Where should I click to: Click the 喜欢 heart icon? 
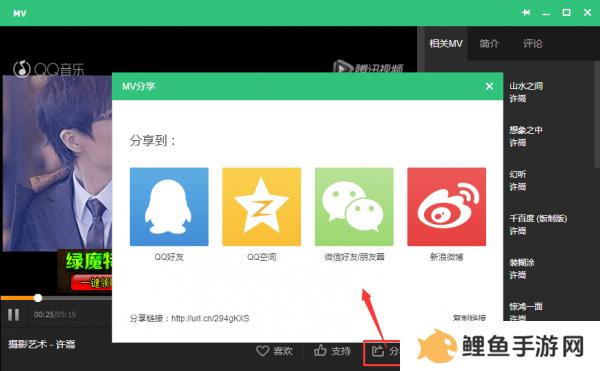[x=262, y=351]
